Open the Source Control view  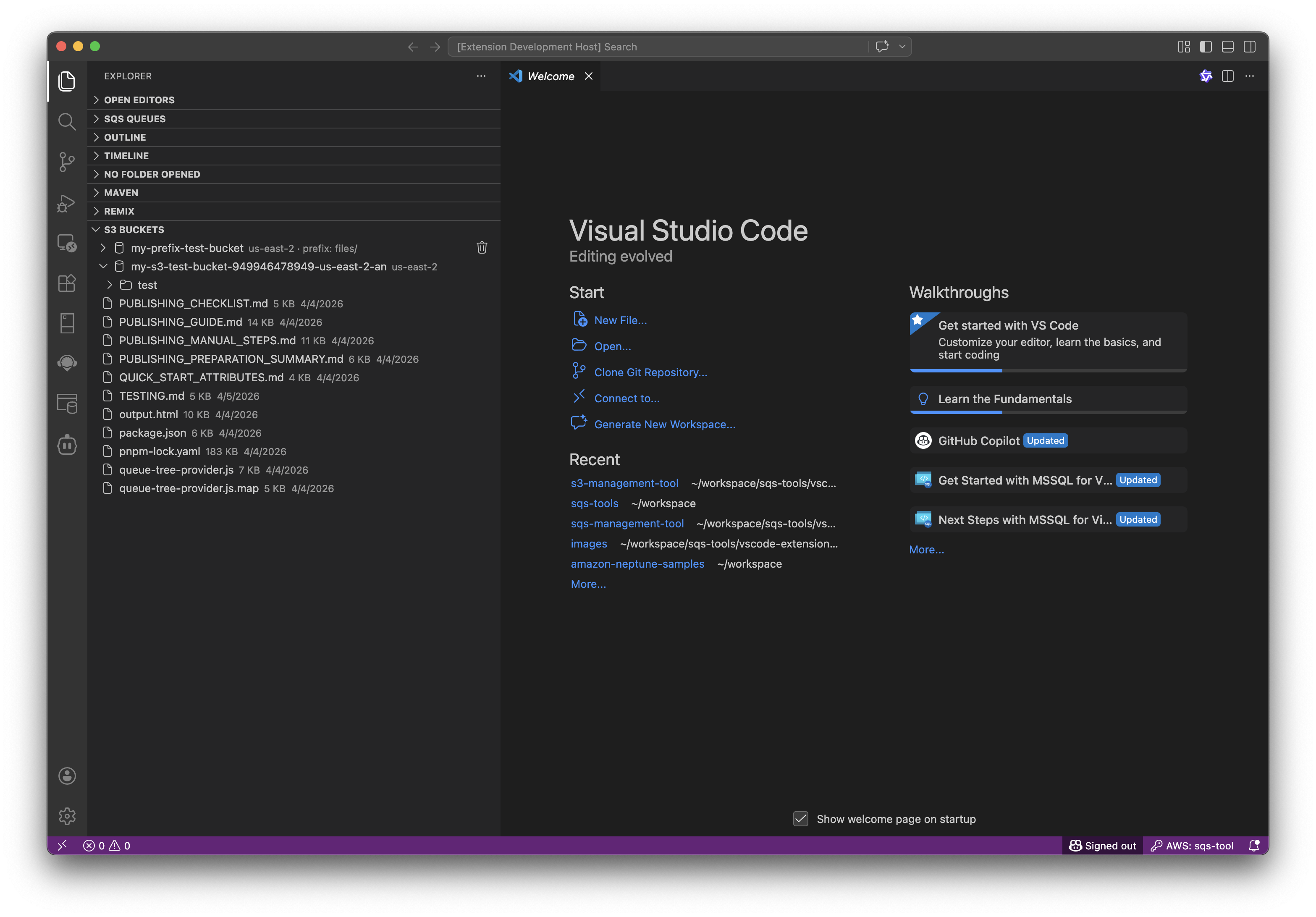coord(67,162)
